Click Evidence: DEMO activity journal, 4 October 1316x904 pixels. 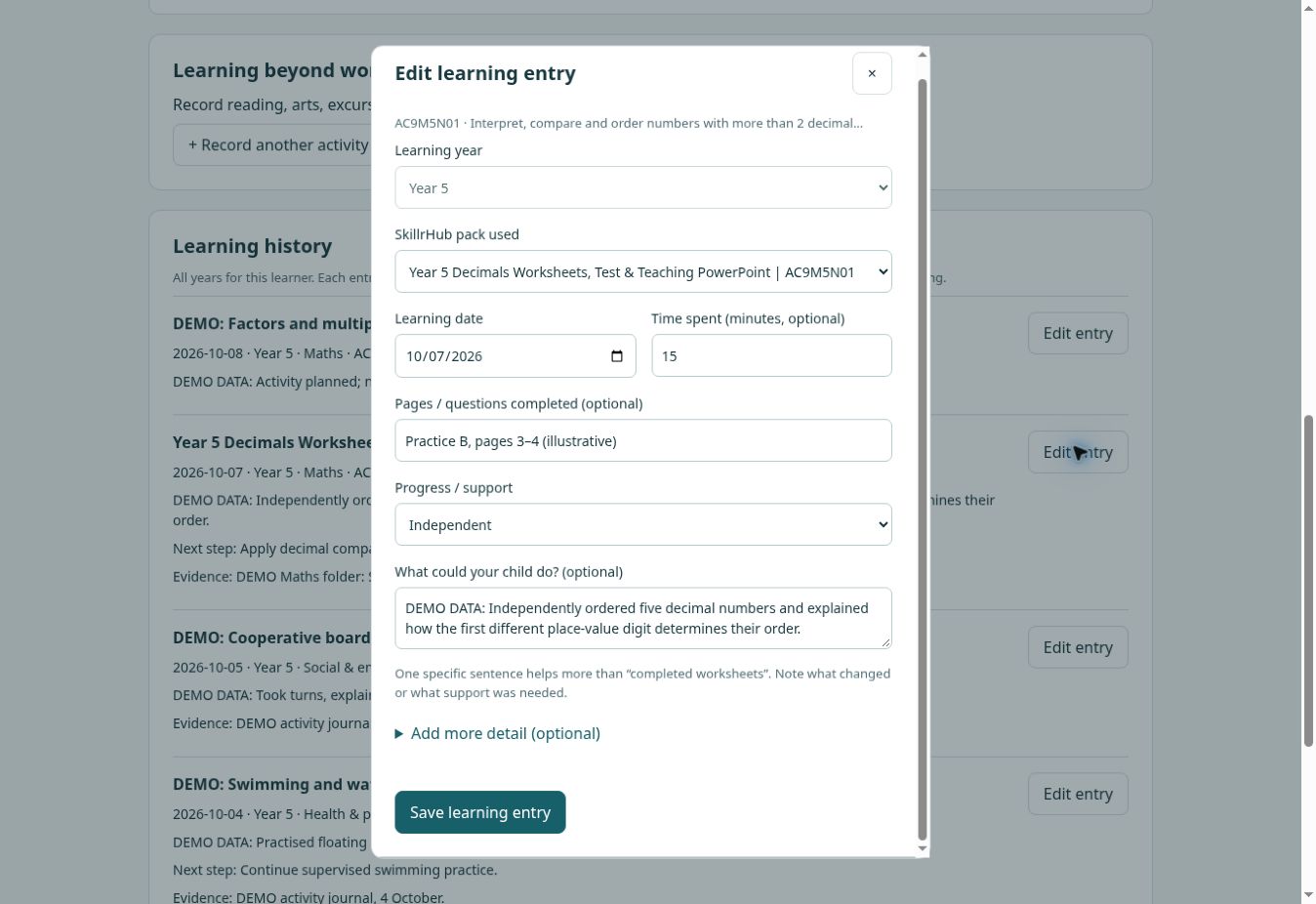coord(308,897)
